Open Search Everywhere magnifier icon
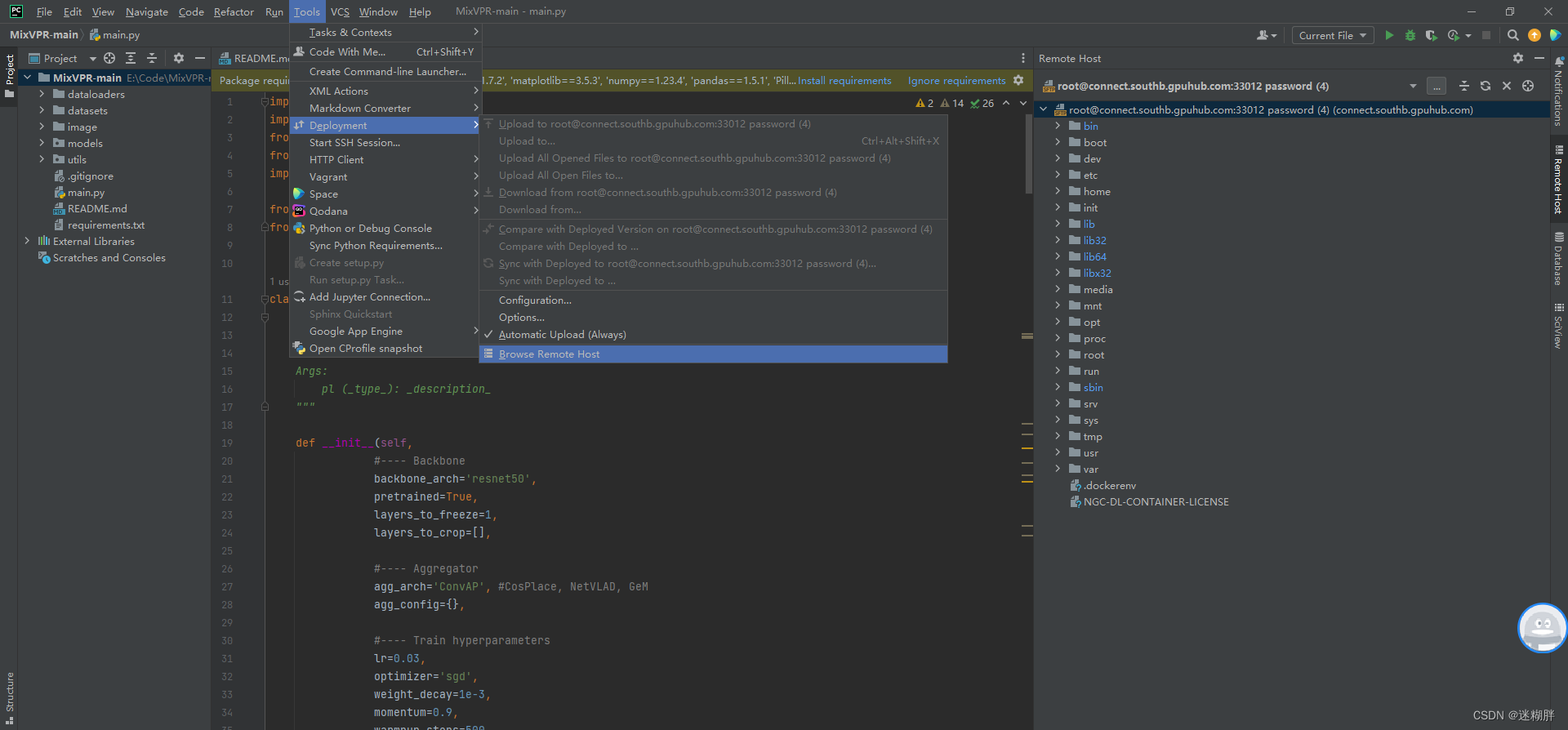 coord(1513,35)
